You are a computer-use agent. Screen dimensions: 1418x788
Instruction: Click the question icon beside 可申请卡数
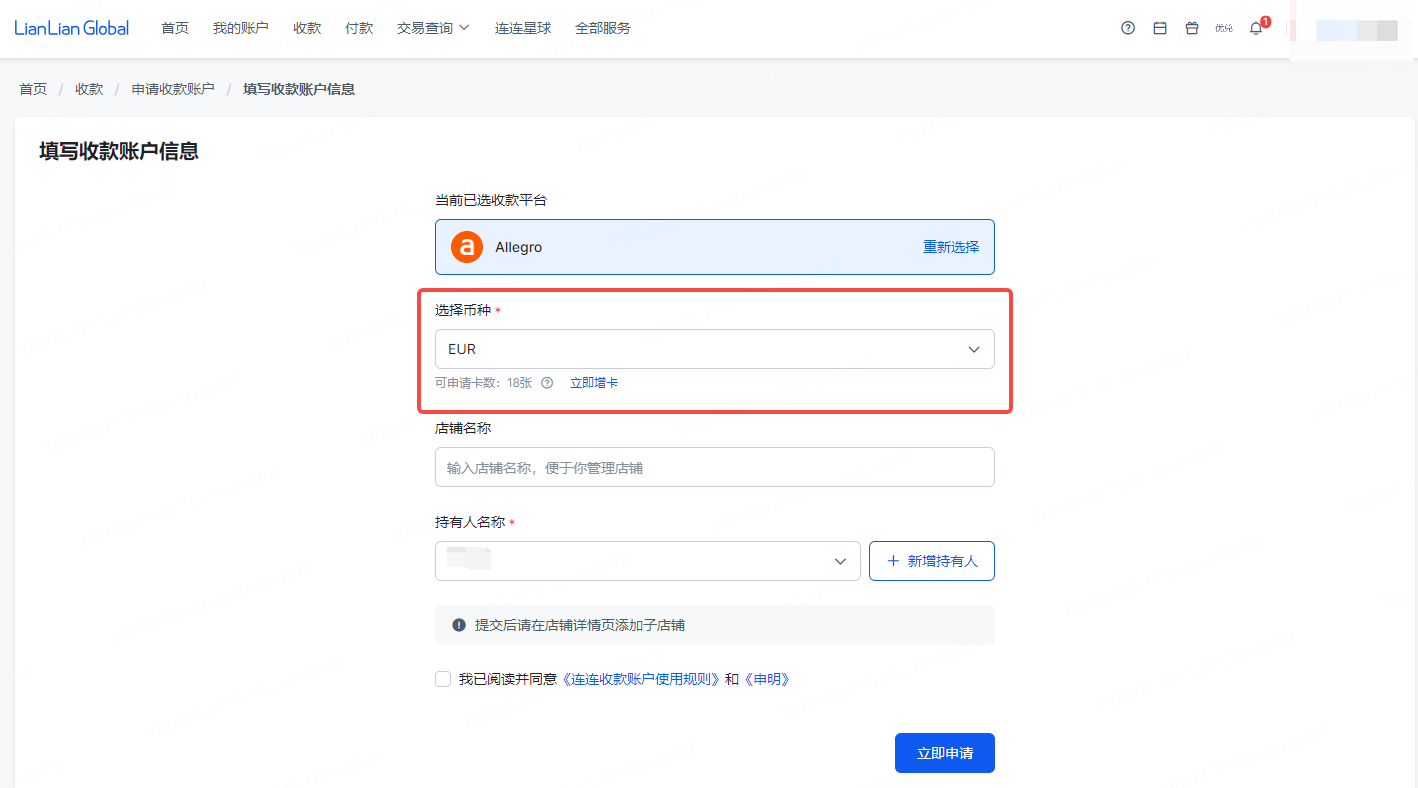tap(547, 382)
